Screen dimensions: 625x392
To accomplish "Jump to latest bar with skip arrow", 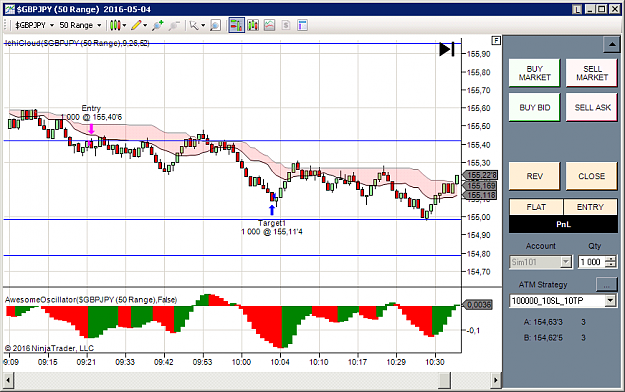I will 446,49.
